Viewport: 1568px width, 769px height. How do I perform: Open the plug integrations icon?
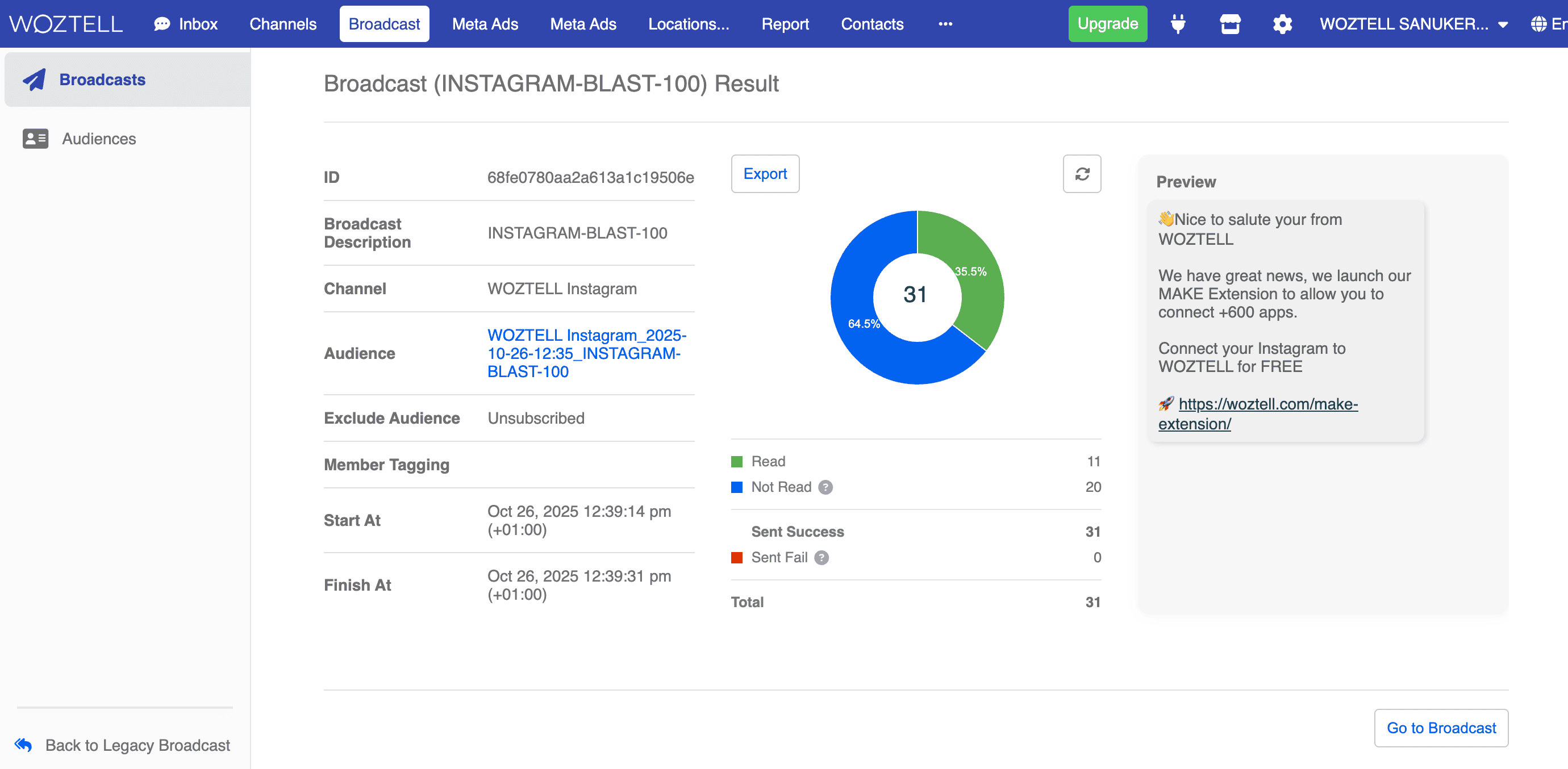1178,24
